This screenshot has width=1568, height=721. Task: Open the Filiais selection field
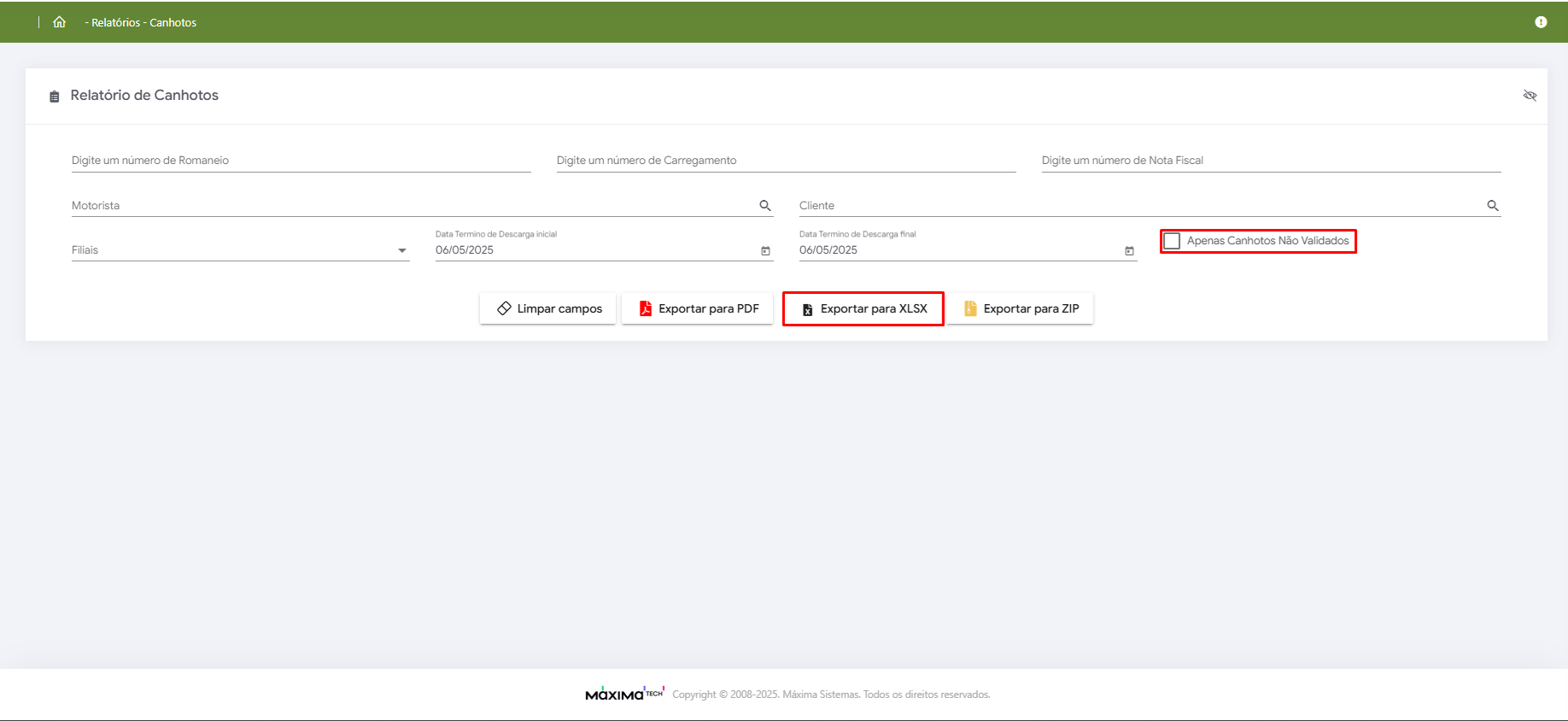pyautogui.click(x=231, y=250)
